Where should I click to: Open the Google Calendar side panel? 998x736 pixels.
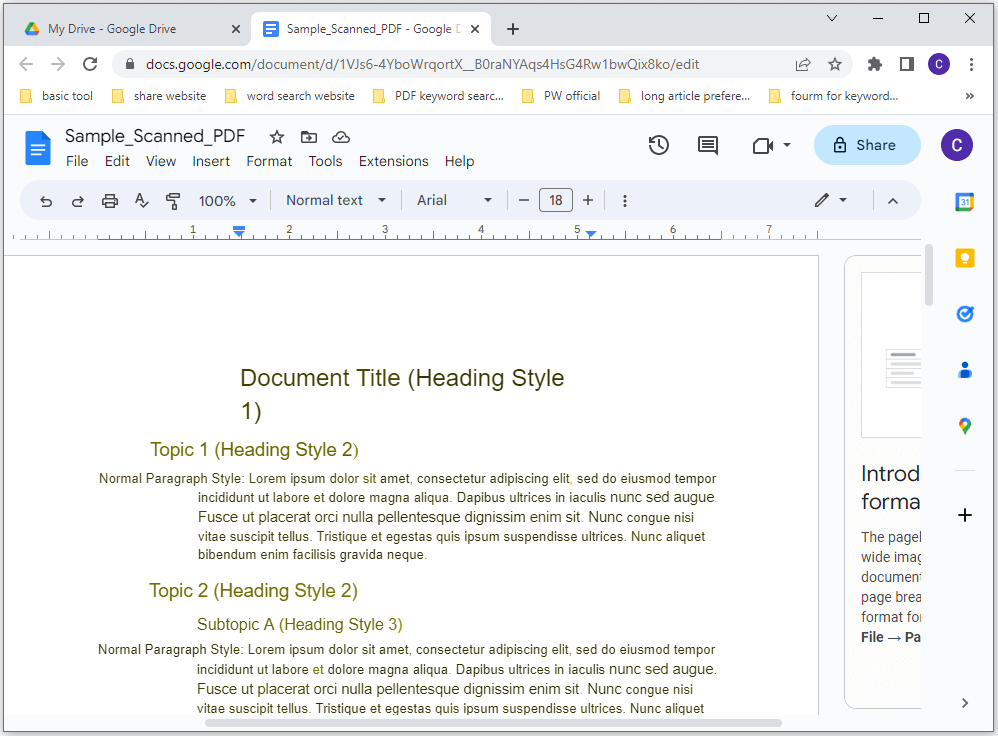pyautogui.click(x=964, y=202)
